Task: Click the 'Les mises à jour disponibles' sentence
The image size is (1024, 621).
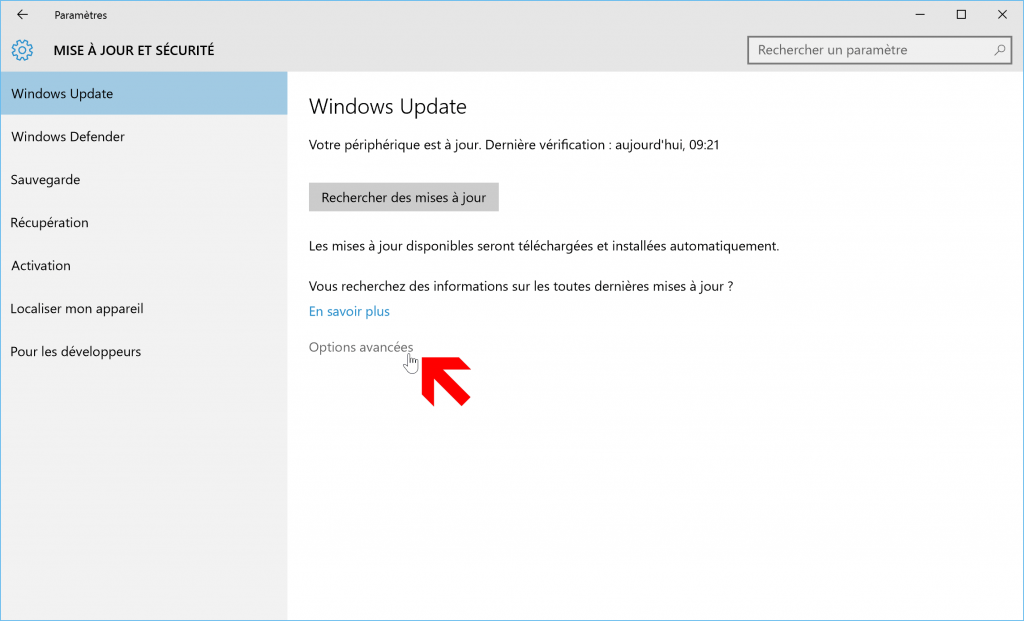Action: point(544,246)
